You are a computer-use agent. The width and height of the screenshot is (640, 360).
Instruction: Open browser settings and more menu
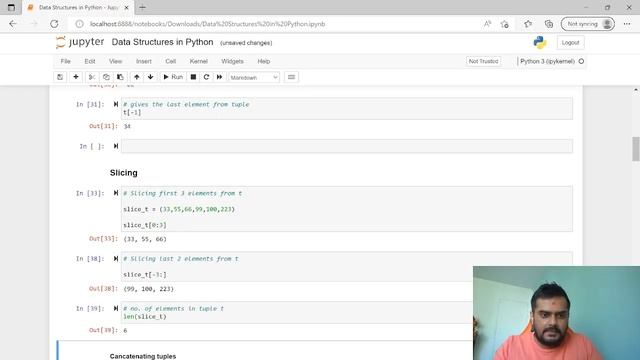(627, 24)
